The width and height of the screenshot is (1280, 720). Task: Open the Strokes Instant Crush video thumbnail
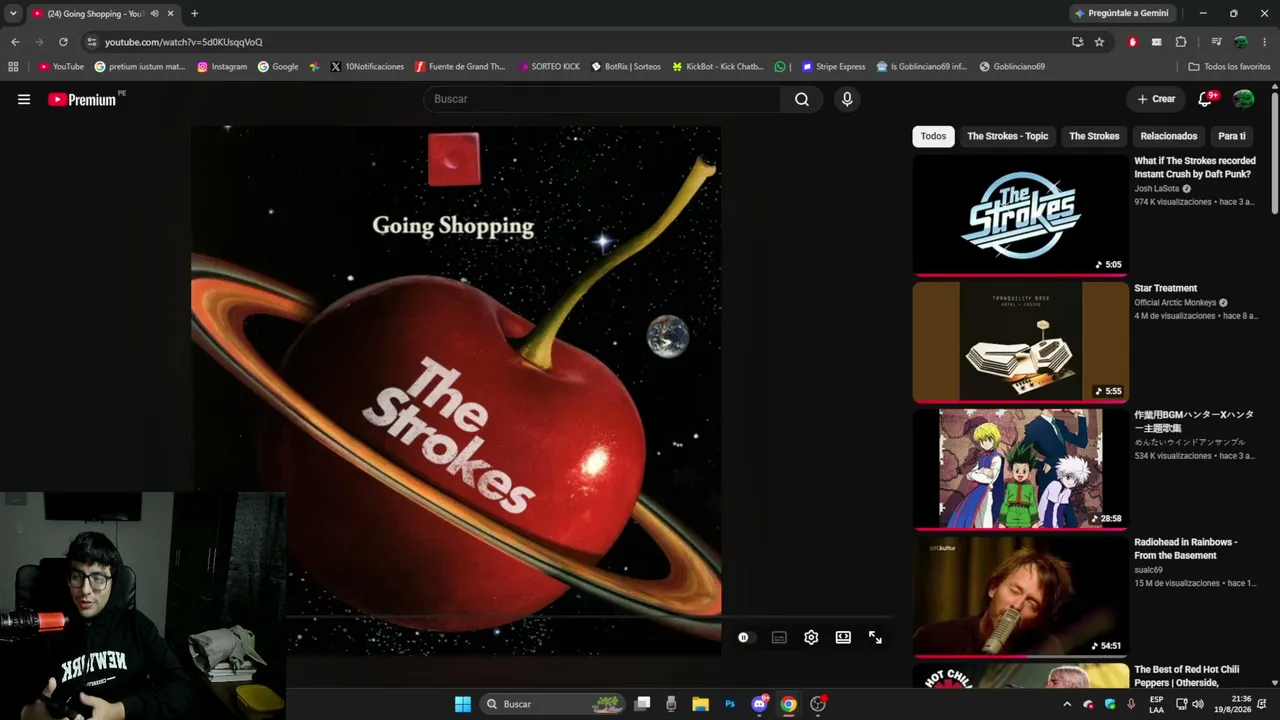[x=1020, y=214]
